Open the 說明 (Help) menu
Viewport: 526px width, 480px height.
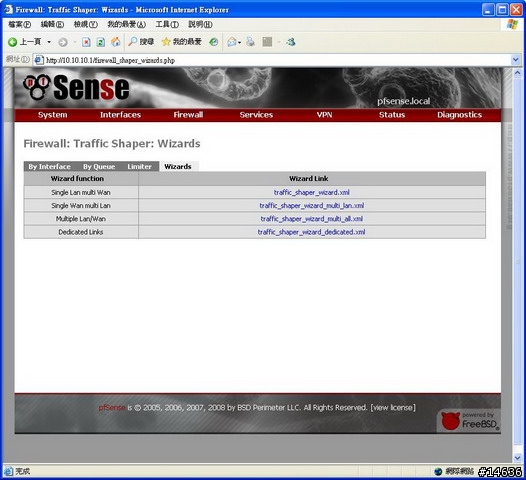(x=200, y=24)
